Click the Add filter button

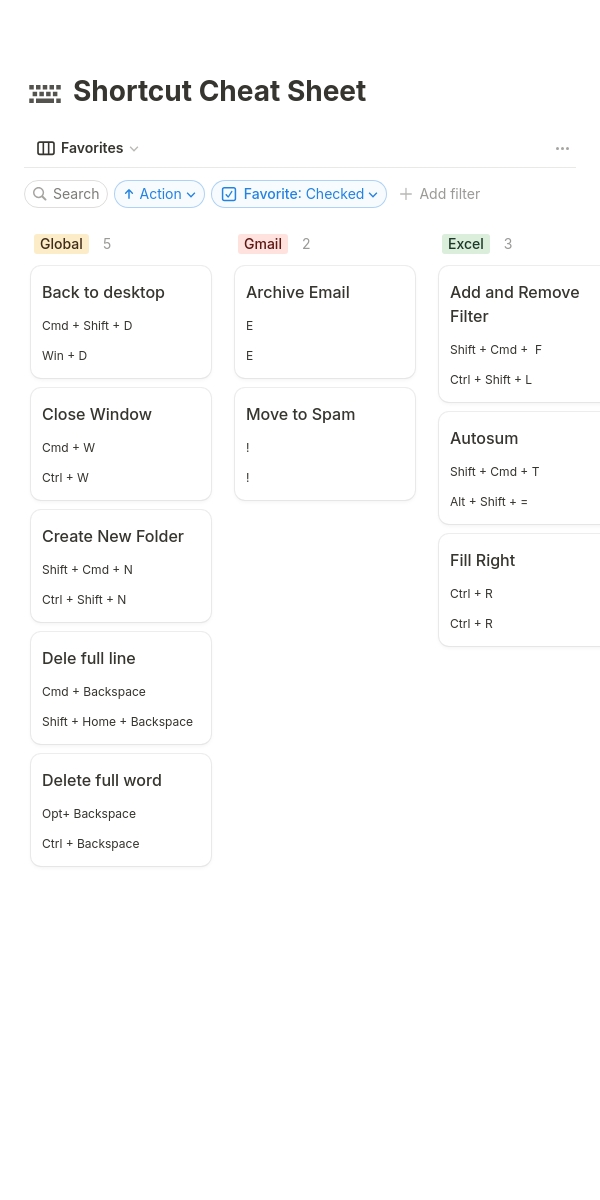tap(439, 194)
